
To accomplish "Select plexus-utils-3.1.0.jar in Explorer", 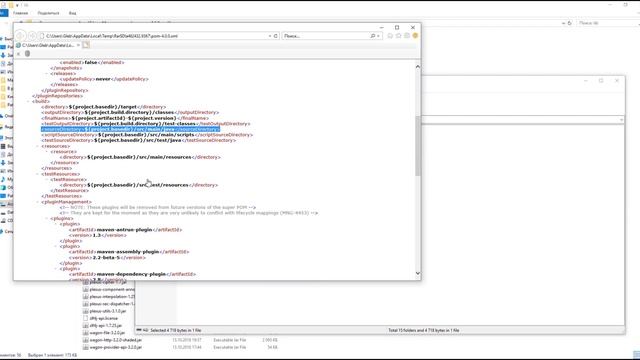I will [x=108, y=311].
